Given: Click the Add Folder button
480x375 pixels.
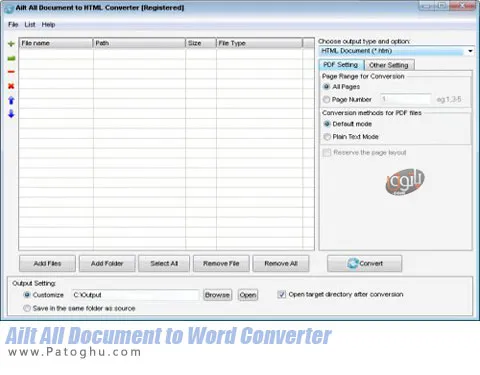Looking at the screenshot, I should pos(107,264).
